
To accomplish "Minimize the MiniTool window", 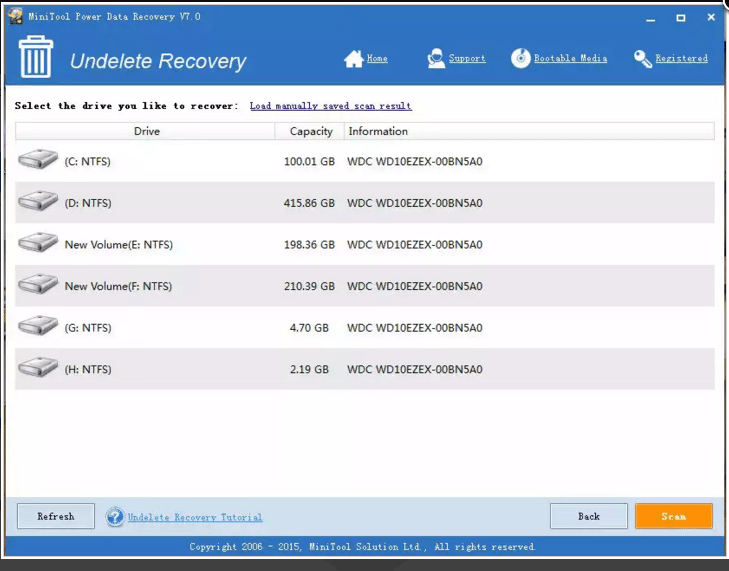I will [650, 19].
